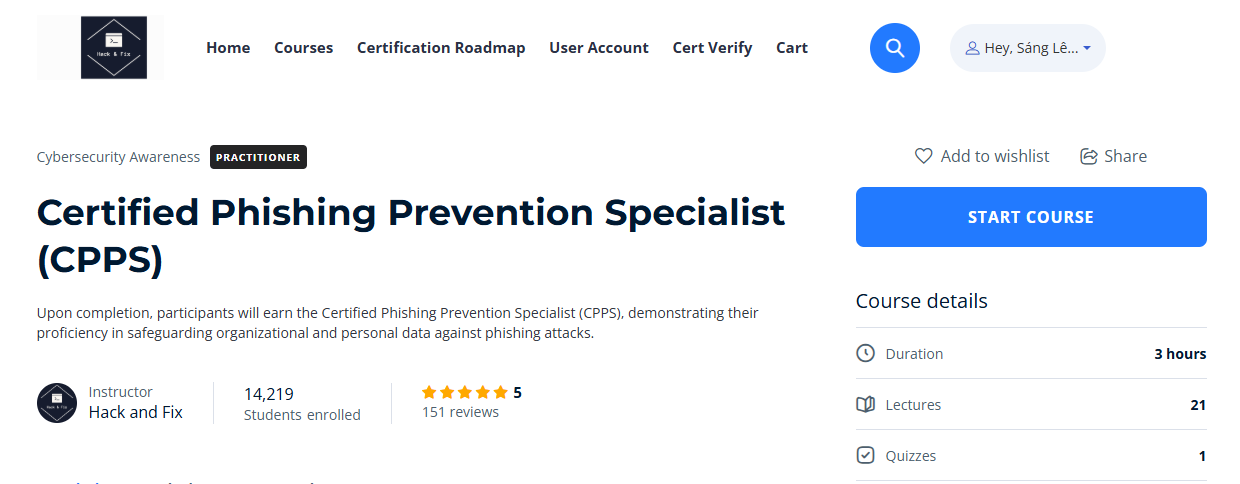Open search with the magnifier icon
This screenshot has height=484, width=1240.
pyautogui.click(x=895, y=48)
